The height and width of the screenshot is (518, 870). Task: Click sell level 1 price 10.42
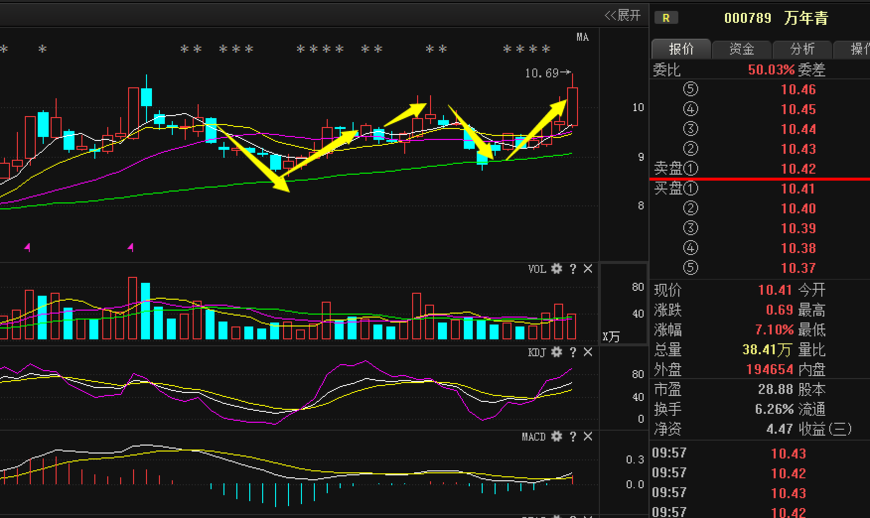798,169
